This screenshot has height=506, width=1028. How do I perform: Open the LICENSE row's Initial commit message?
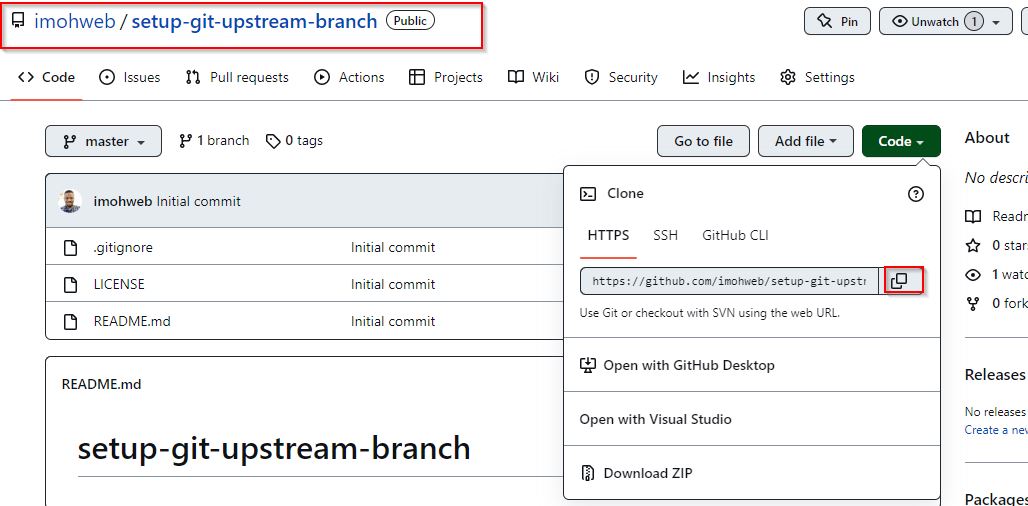coord(393,284)
